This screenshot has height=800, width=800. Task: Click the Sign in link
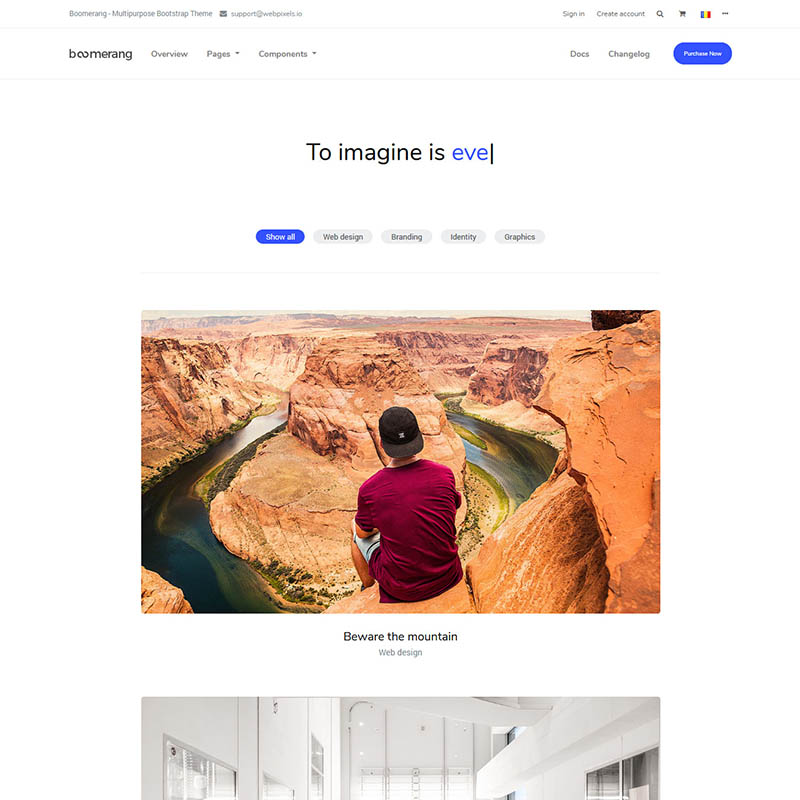point(573,14)
